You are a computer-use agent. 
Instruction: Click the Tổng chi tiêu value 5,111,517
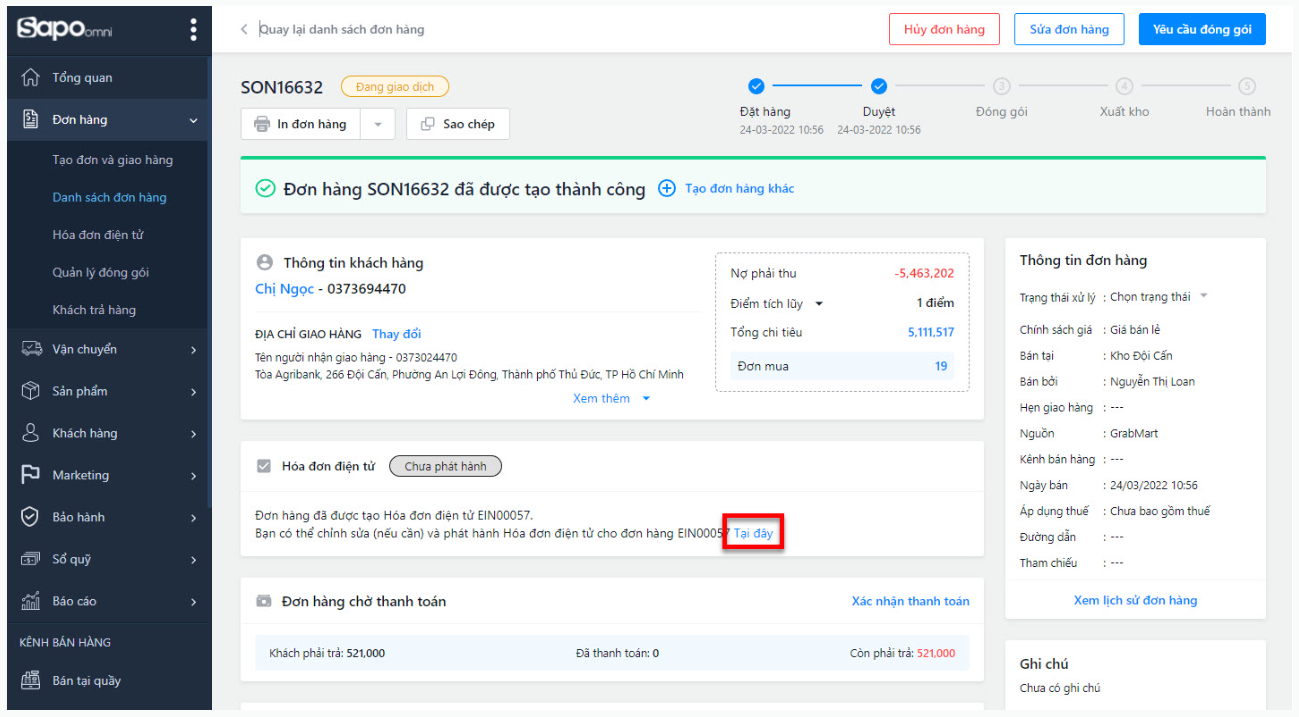[931, 332]
